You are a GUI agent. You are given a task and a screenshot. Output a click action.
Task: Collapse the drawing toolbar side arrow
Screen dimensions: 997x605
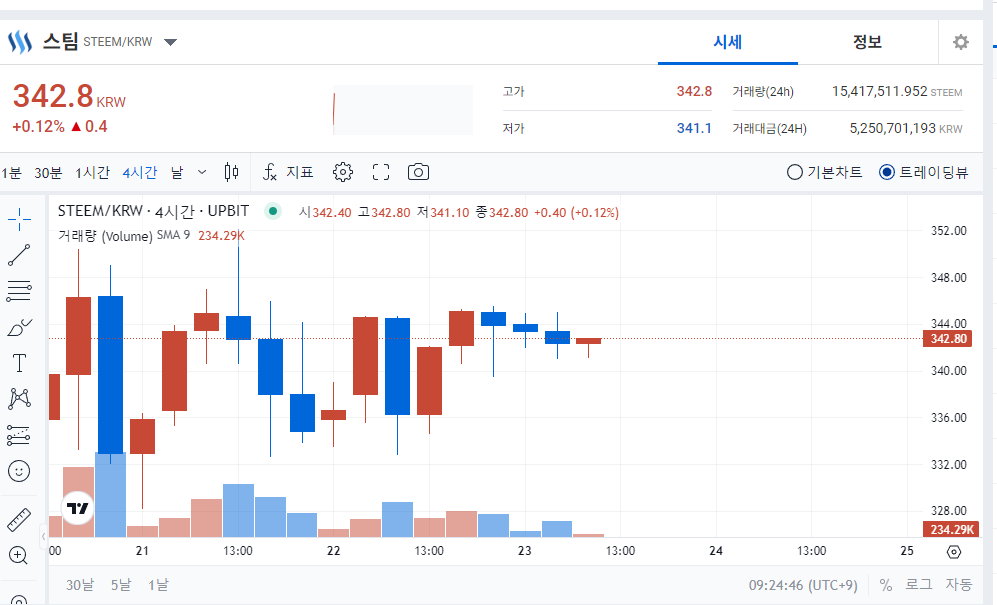pos(43,537)
